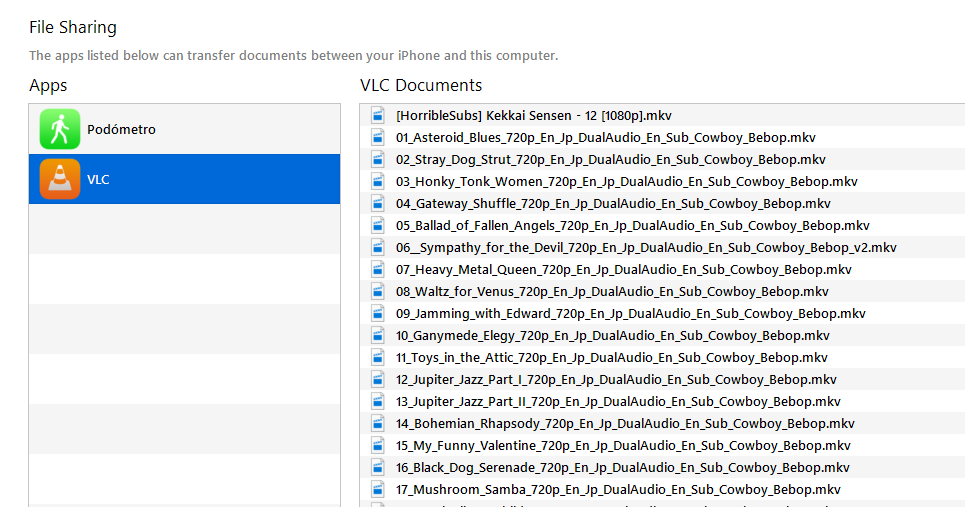The width and height of the screenshot is (965, 507).
Task: Click the Podómetro app icon
Action: point(59,129)
